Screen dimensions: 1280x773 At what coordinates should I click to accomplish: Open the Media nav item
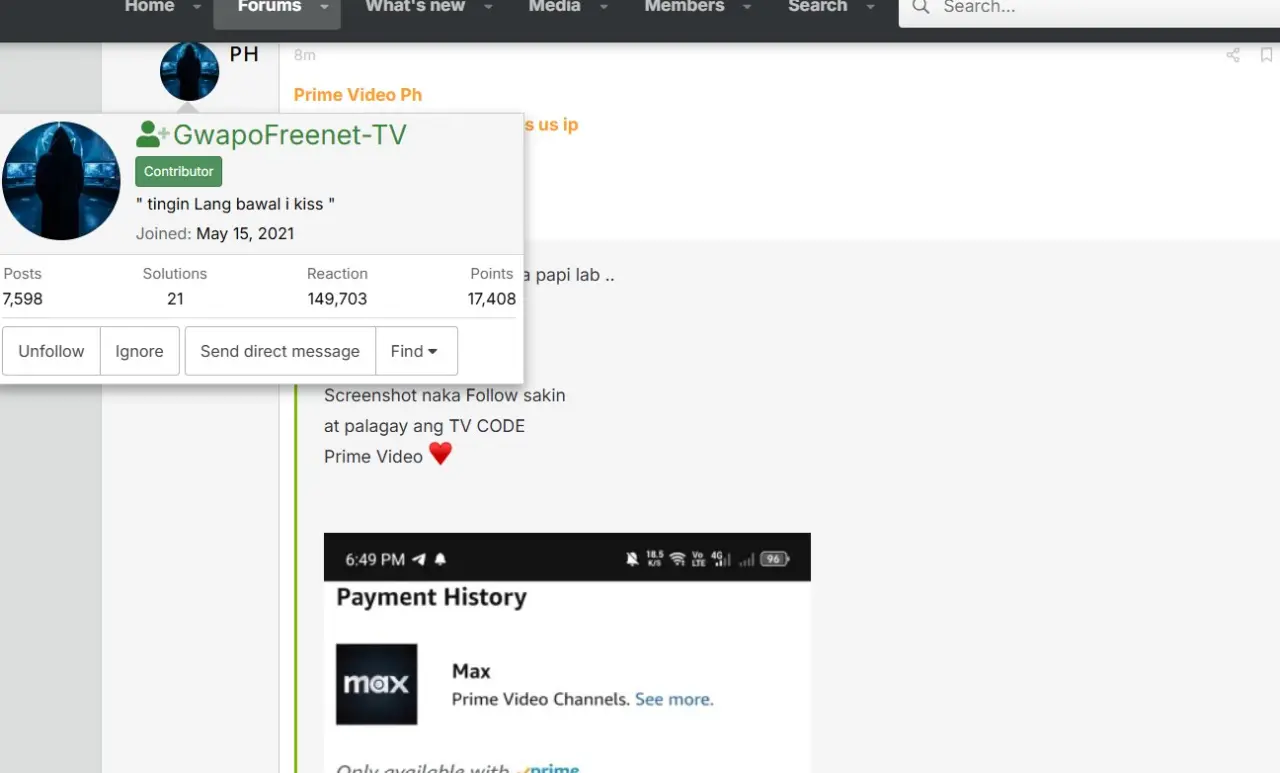point(554,6)
